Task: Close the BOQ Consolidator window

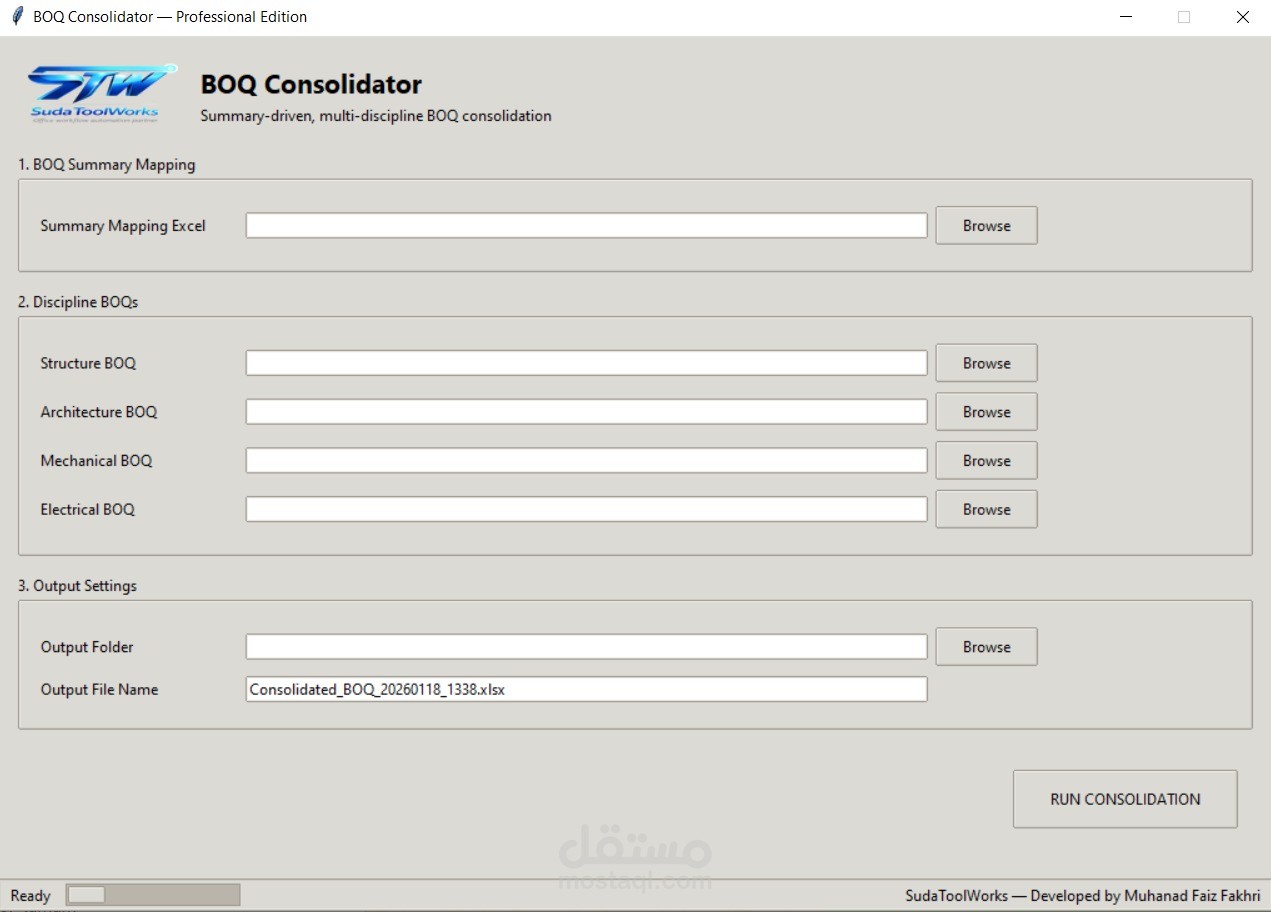Action: click(x=1242, y=17)
